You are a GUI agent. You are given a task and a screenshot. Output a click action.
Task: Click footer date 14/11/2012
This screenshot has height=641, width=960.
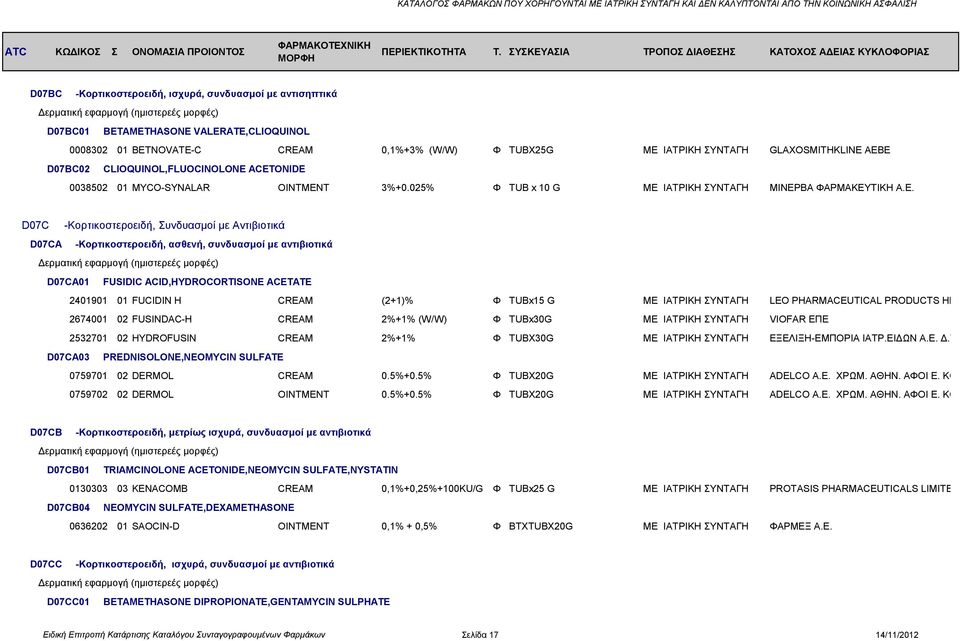[x=897, y=635]
